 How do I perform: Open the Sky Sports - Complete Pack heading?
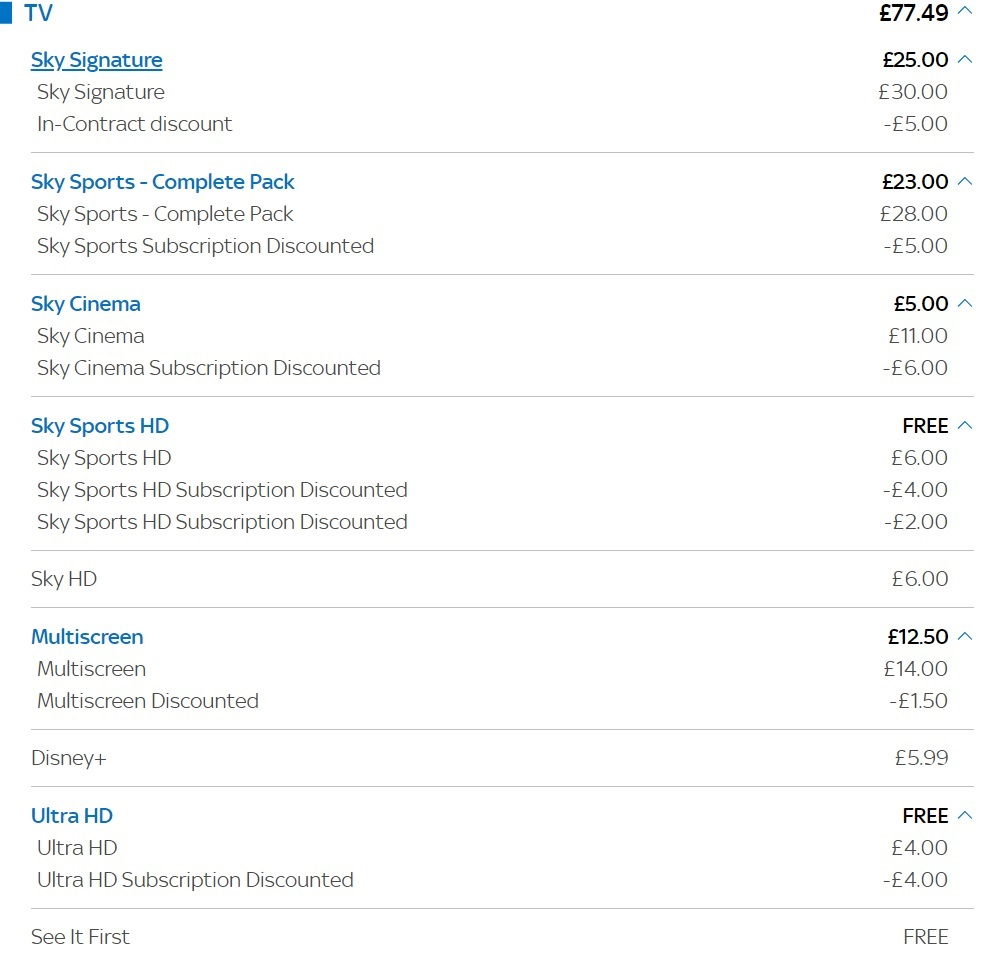(x=162, y=182)
